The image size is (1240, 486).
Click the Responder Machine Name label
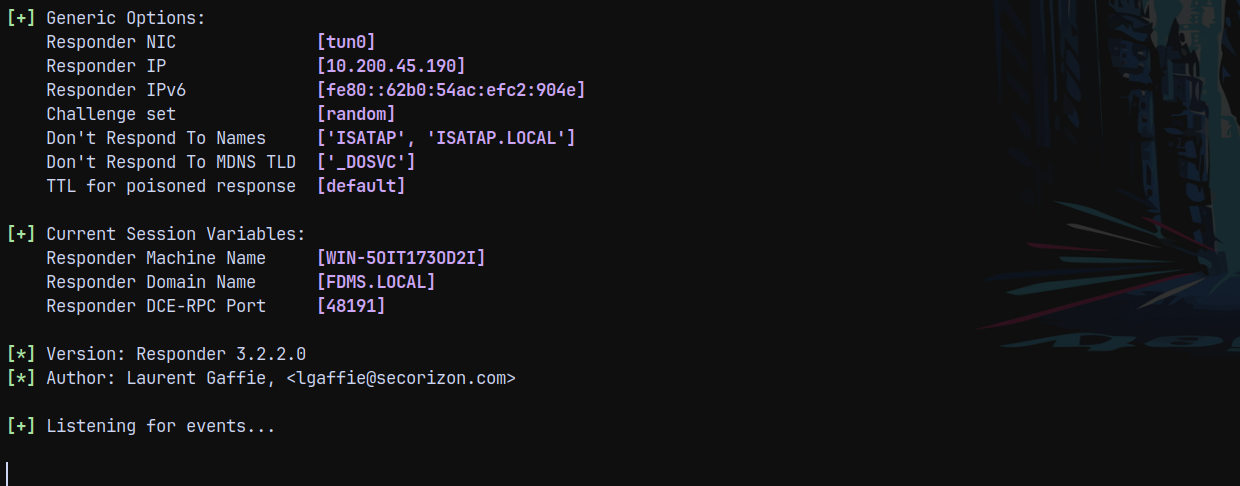coord(151,258)
